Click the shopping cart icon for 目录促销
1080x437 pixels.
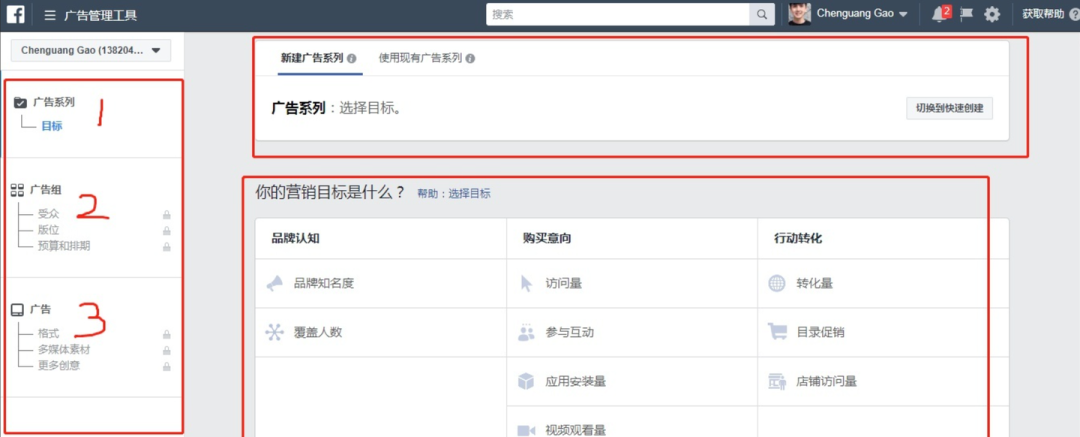777,332
